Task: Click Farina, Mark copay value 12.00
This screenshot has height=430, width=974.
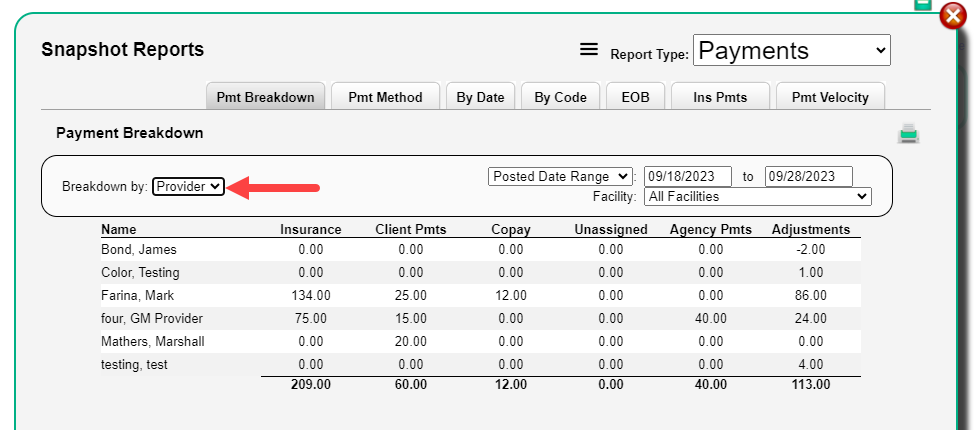Action: point(511,296)
